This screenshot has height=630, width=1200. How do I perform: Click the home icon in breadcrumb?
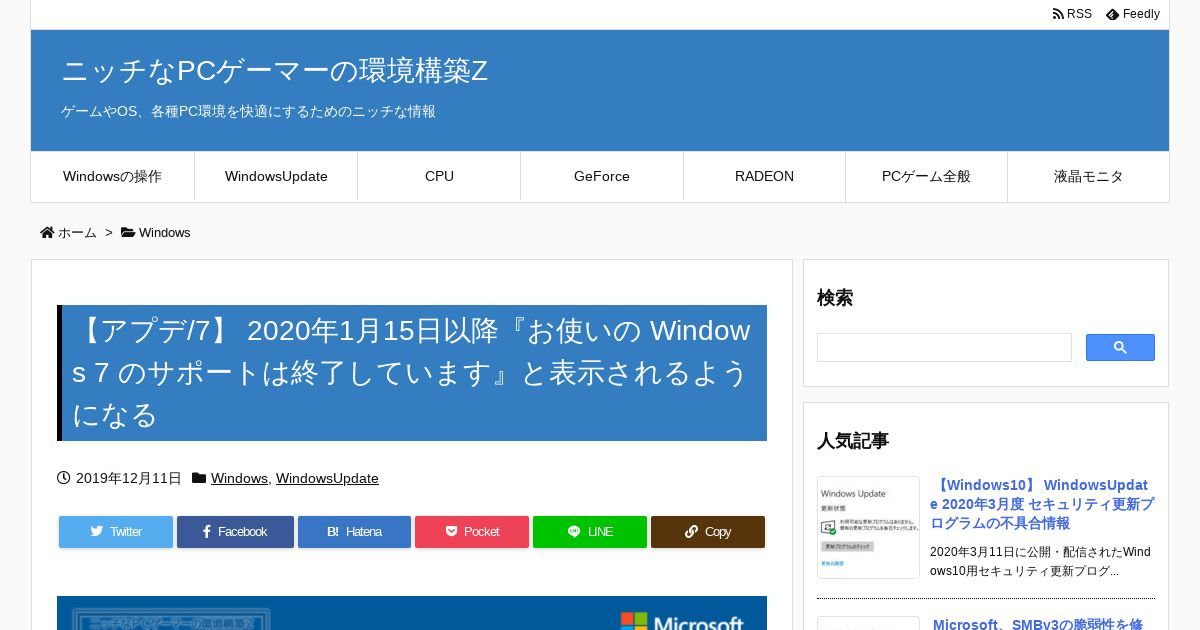click(47, 232)
